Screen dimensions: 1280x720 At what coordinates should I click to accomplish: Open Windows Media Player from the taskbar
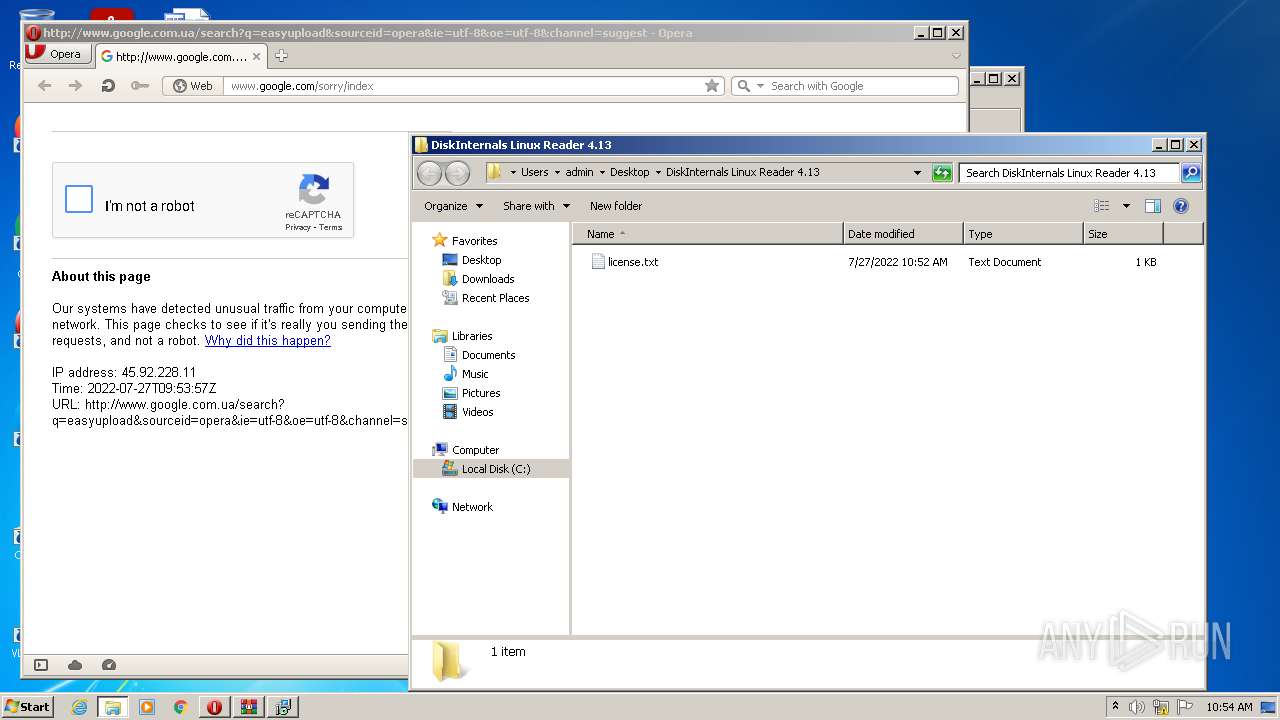(147, 707)
